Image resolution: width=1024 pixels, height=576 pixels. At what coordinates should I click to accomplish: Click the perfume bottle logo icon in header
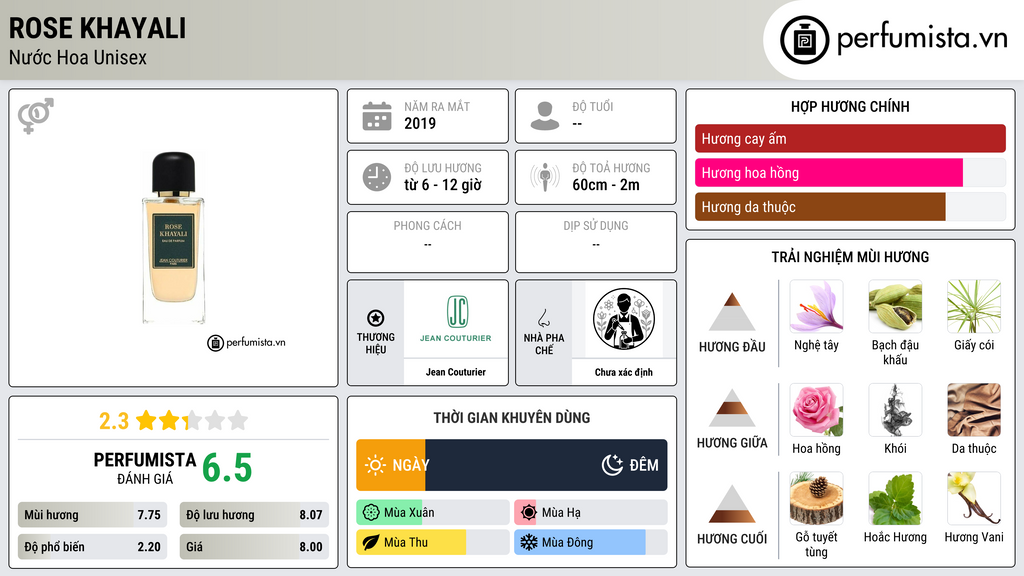click(805, 40)
